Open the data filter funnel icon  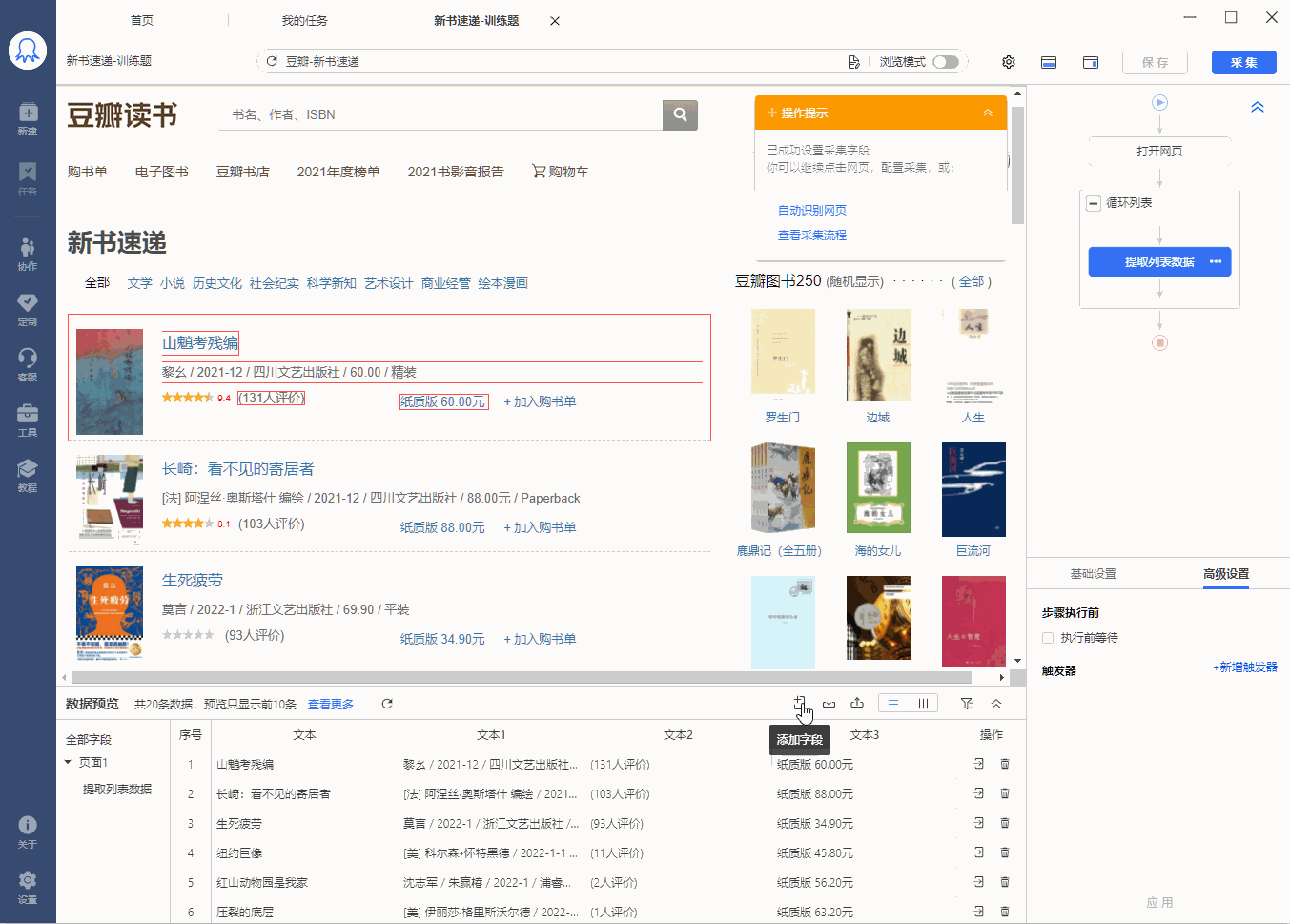coord(967,704)
